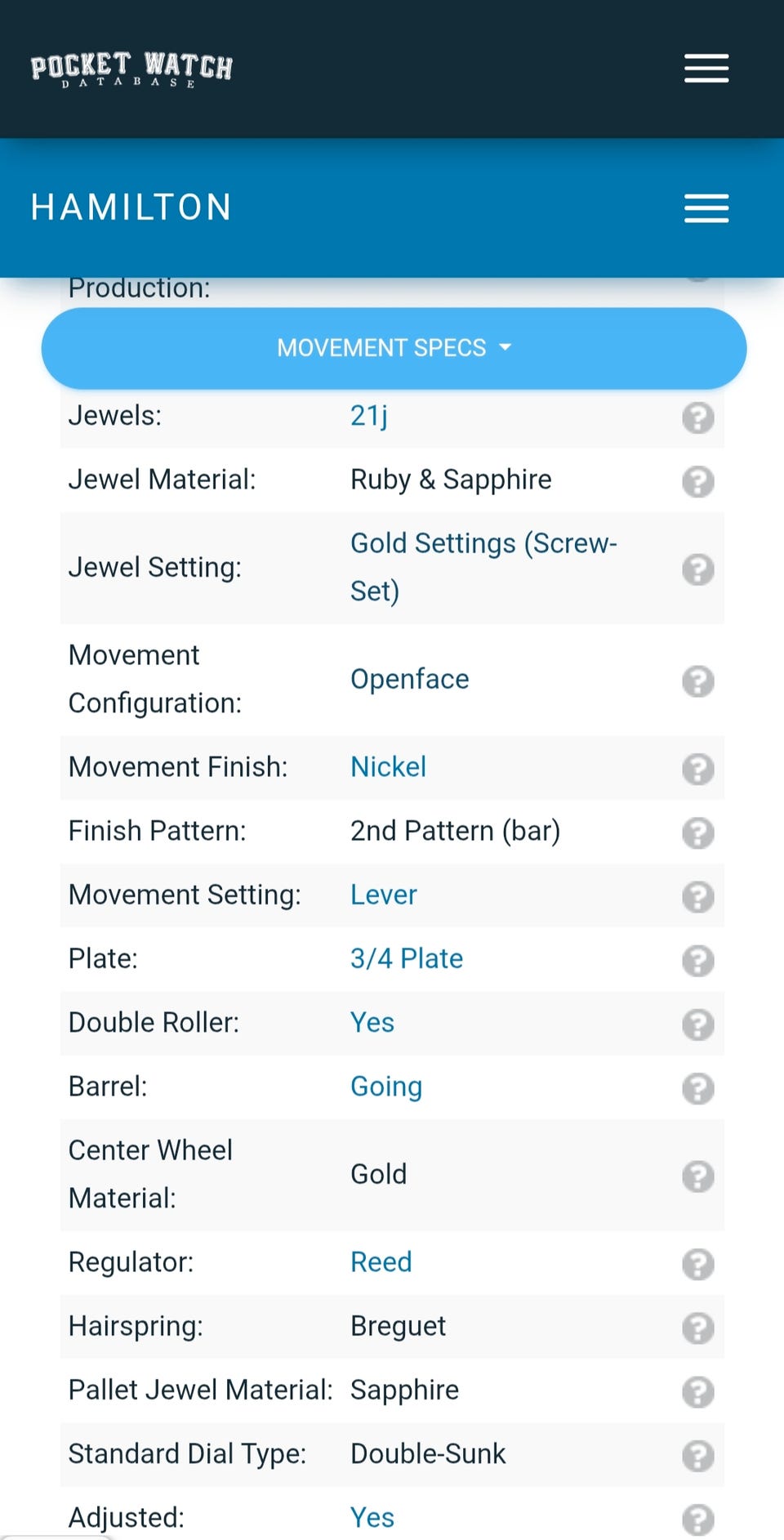Click the Pocket Watch Database logo
784x1540 pixels.
131,69
